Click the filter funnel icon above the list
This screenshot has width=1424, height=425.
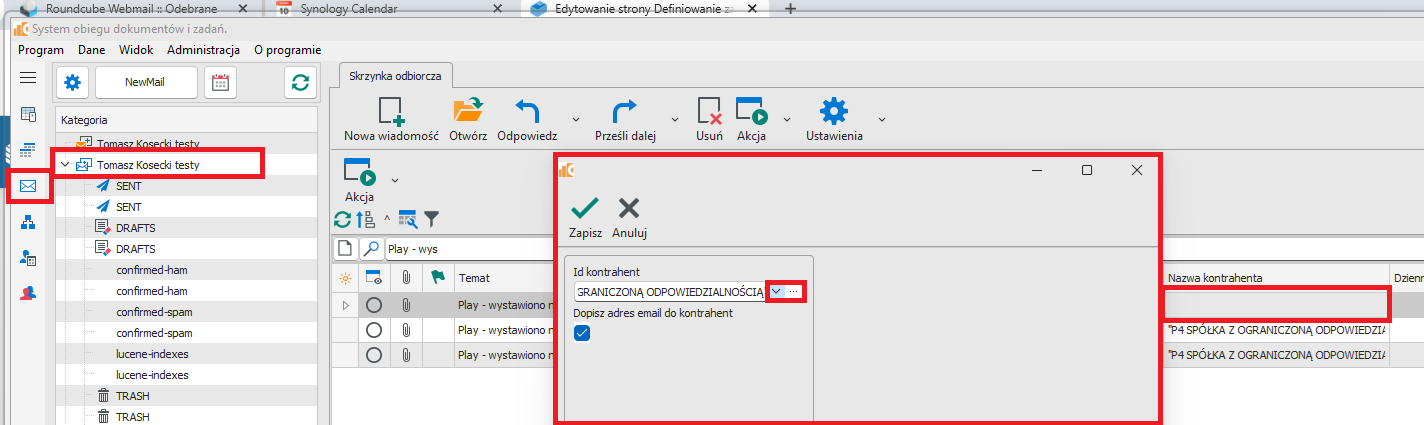click(431, 218)
